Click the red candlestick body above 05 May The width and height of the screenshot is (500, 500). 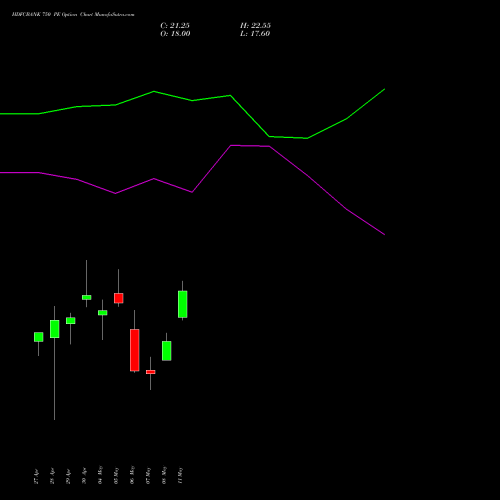coord(119,298)
